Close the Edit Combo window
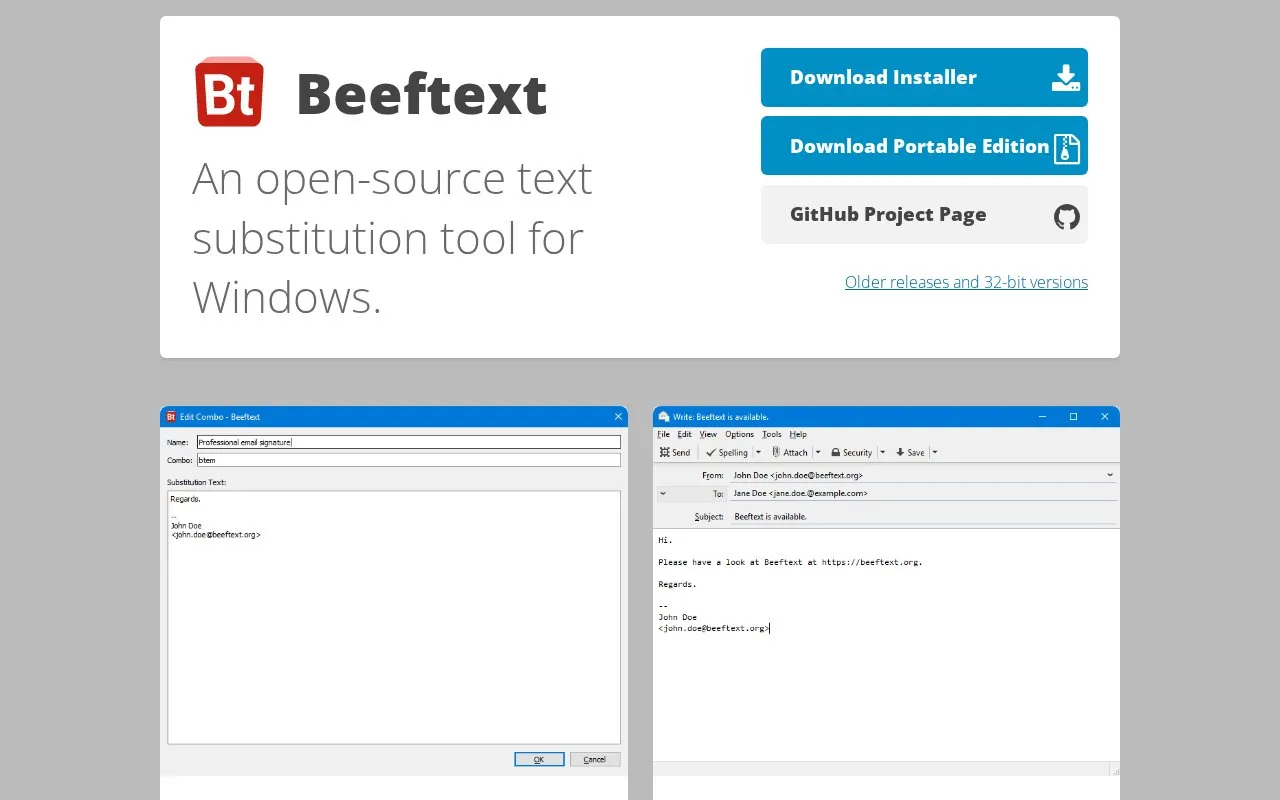Screen dimensions: 1280x800 [x=617, y=416]
